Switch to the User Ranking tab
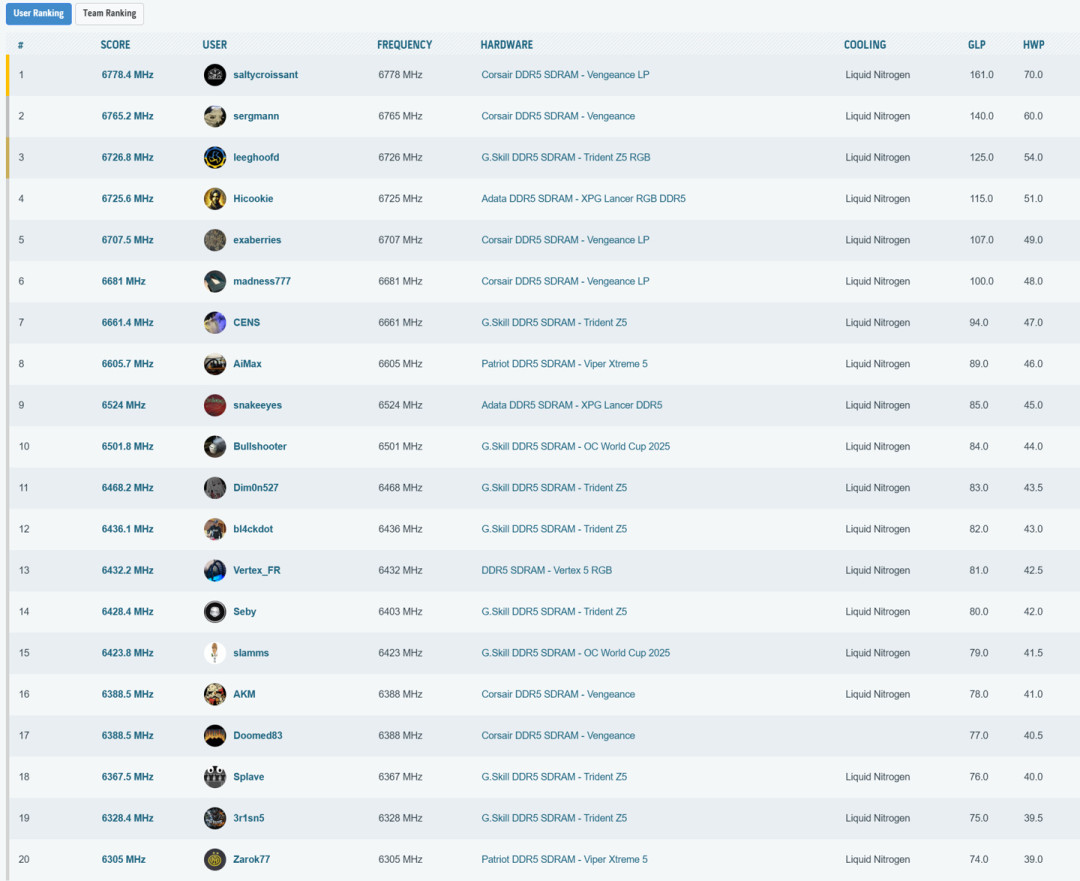 (x=39, y=13)
